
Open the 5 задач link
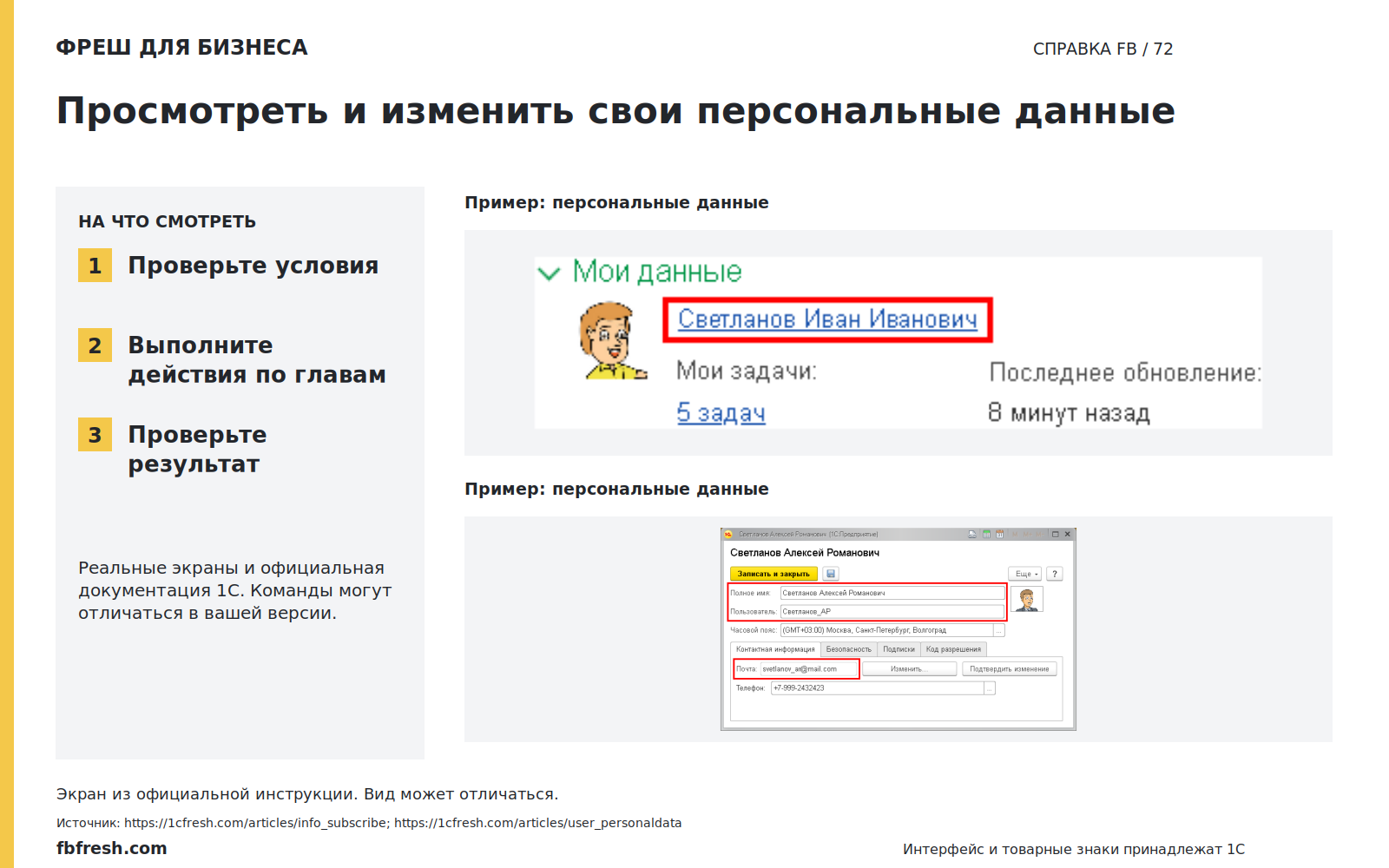[x=721, y=412]
